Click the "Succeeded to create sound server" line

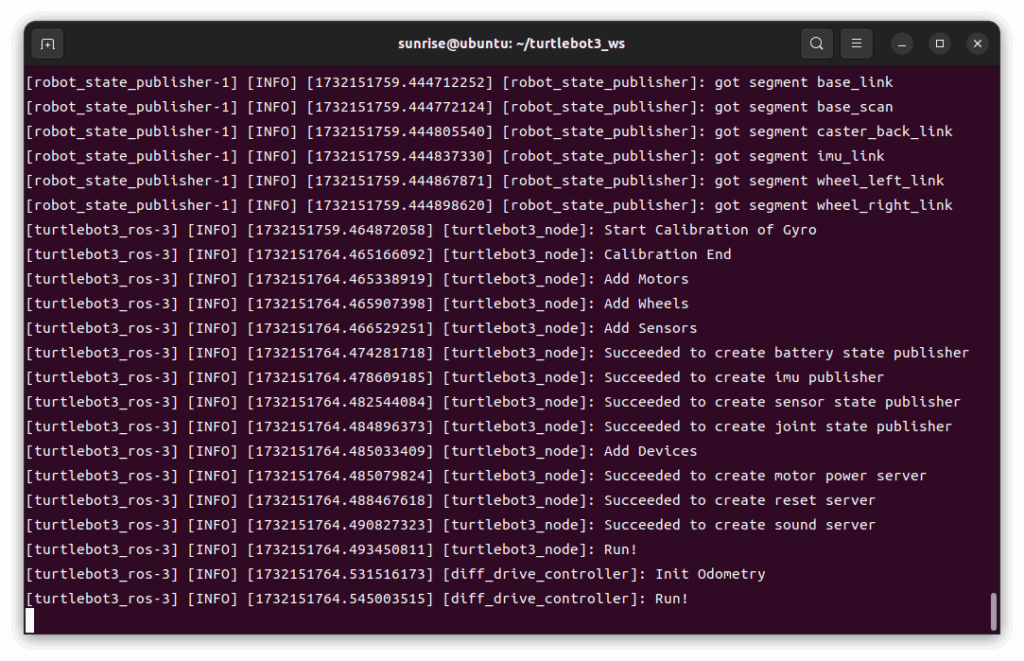[x=739, y=525]
